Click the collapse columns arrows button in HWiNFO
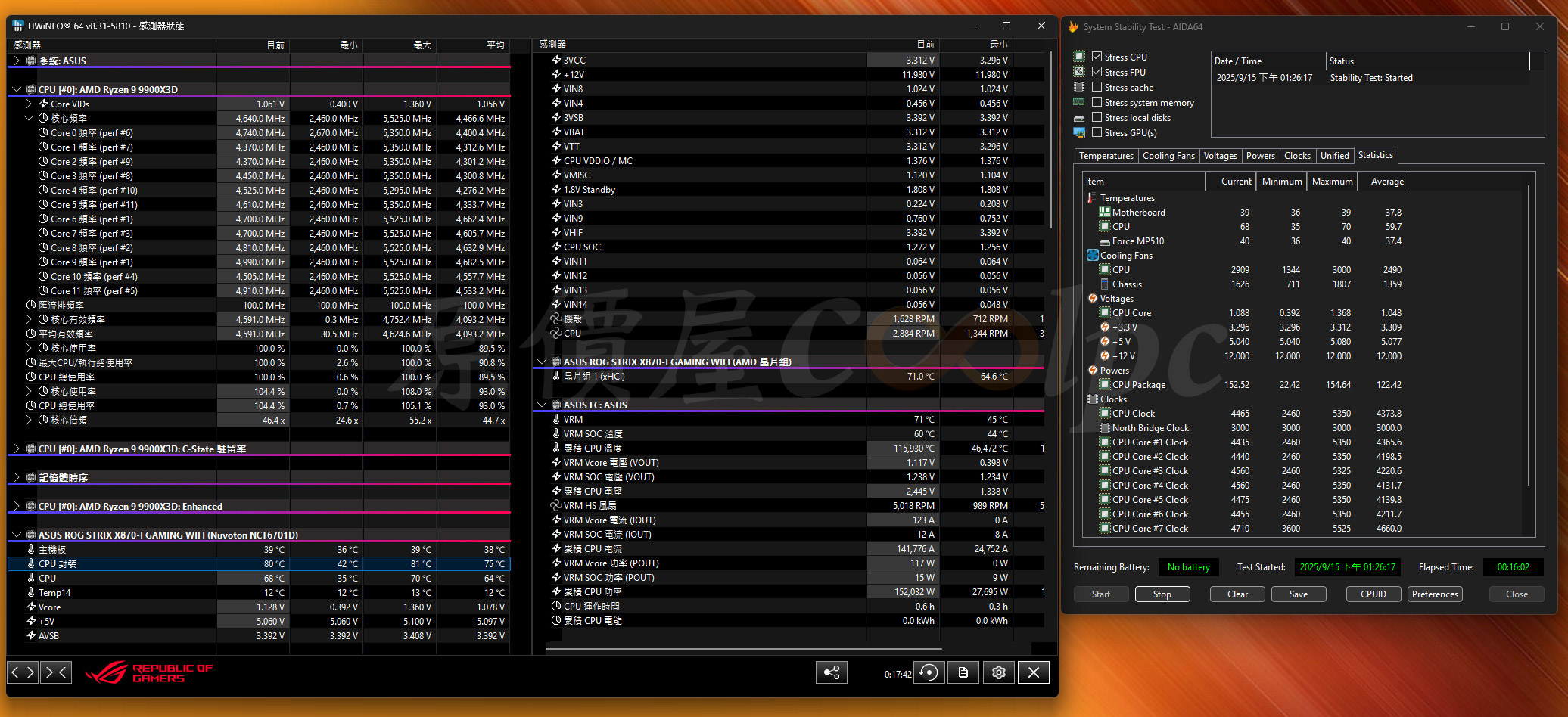The height and width of the screenshot is (717, 1568). [57, 672]
